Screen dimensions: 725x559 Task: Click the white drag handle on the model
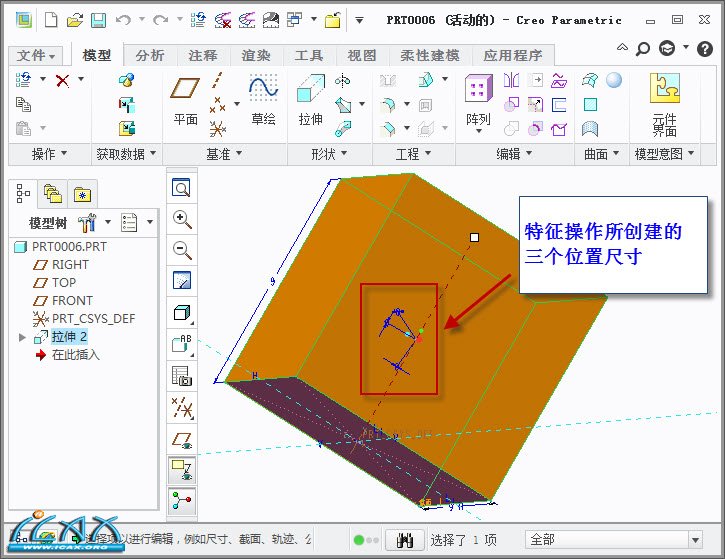point(474,237)
